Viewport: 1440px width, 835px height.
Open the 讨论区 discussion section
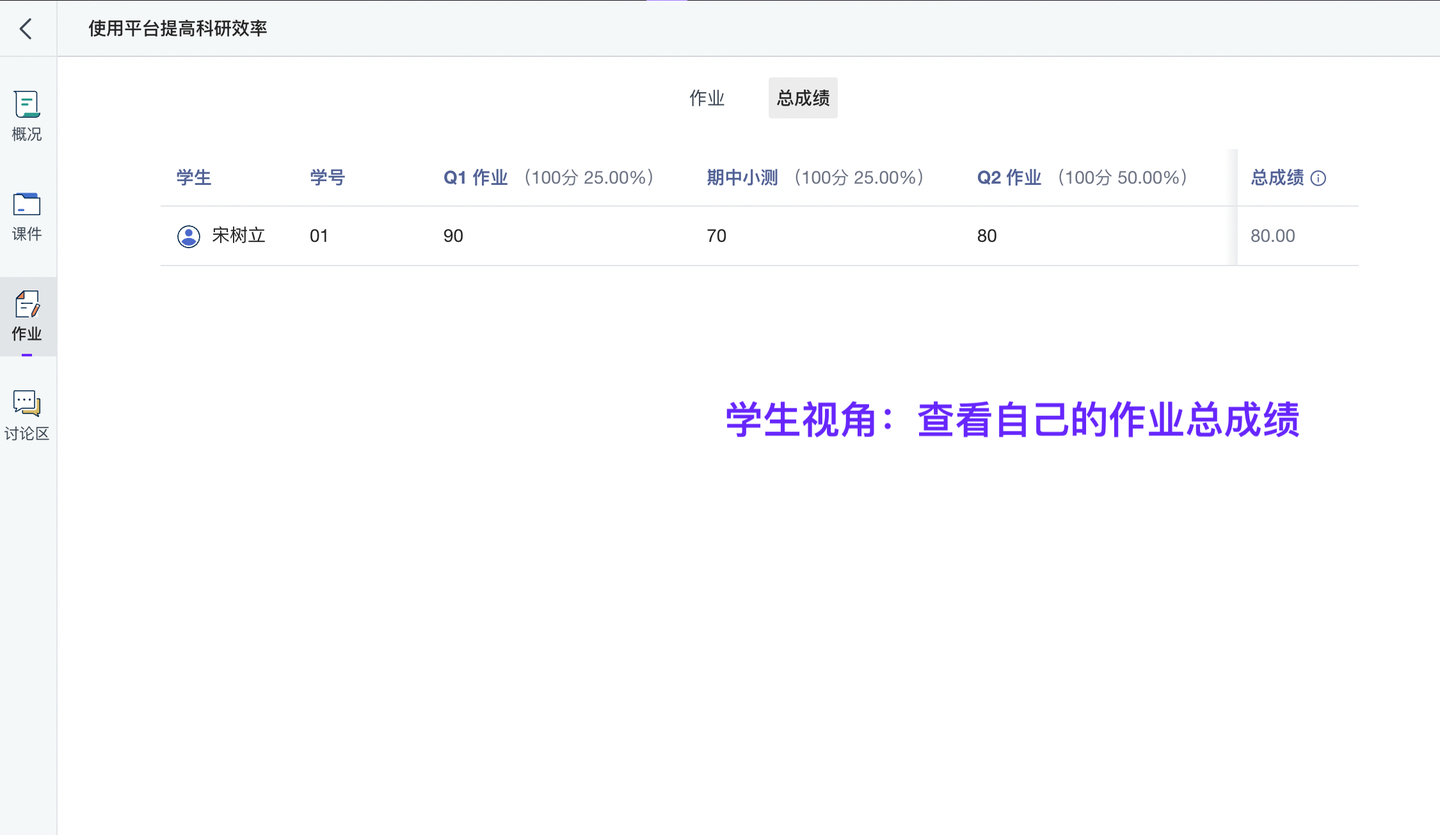(26, 412)
